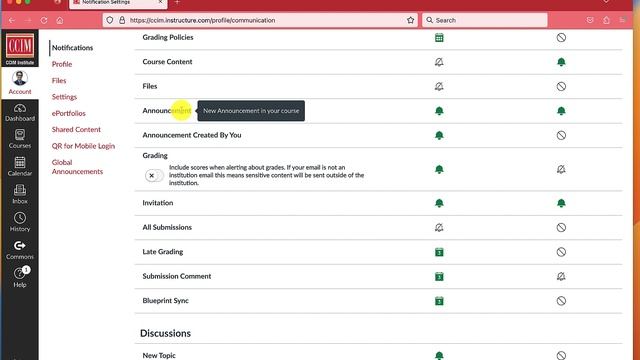Click Invitation green bell in second column

(x=561, y=203)
